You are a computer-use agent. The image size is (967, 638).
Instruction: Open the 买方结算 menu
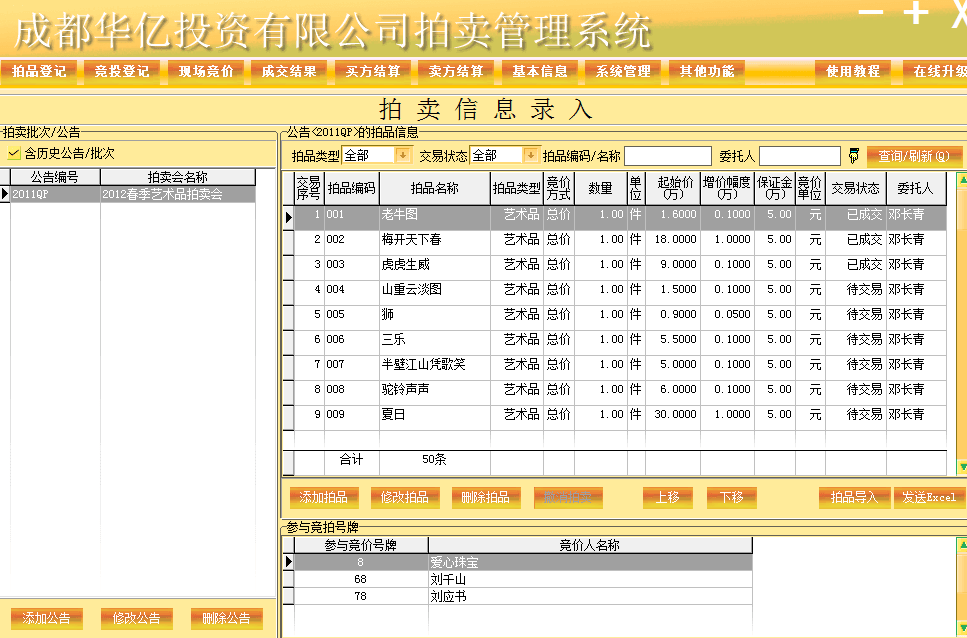coord(372,71)
